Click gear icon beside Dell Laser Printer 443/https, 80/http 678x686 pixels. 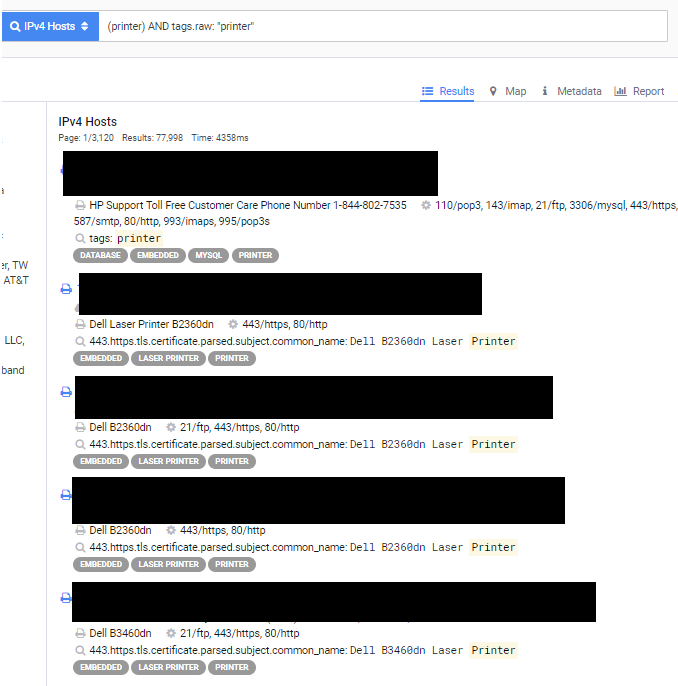(x=233, y=324)
